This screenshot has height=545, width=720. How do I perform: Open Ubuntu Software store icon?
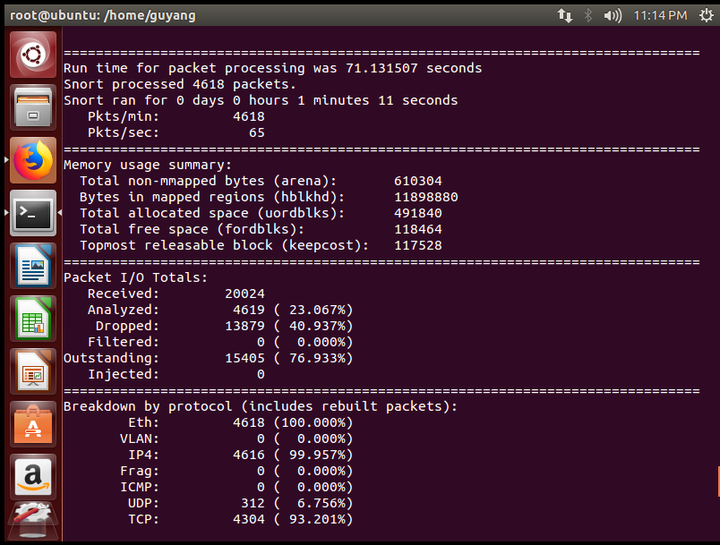click(33, 424)
